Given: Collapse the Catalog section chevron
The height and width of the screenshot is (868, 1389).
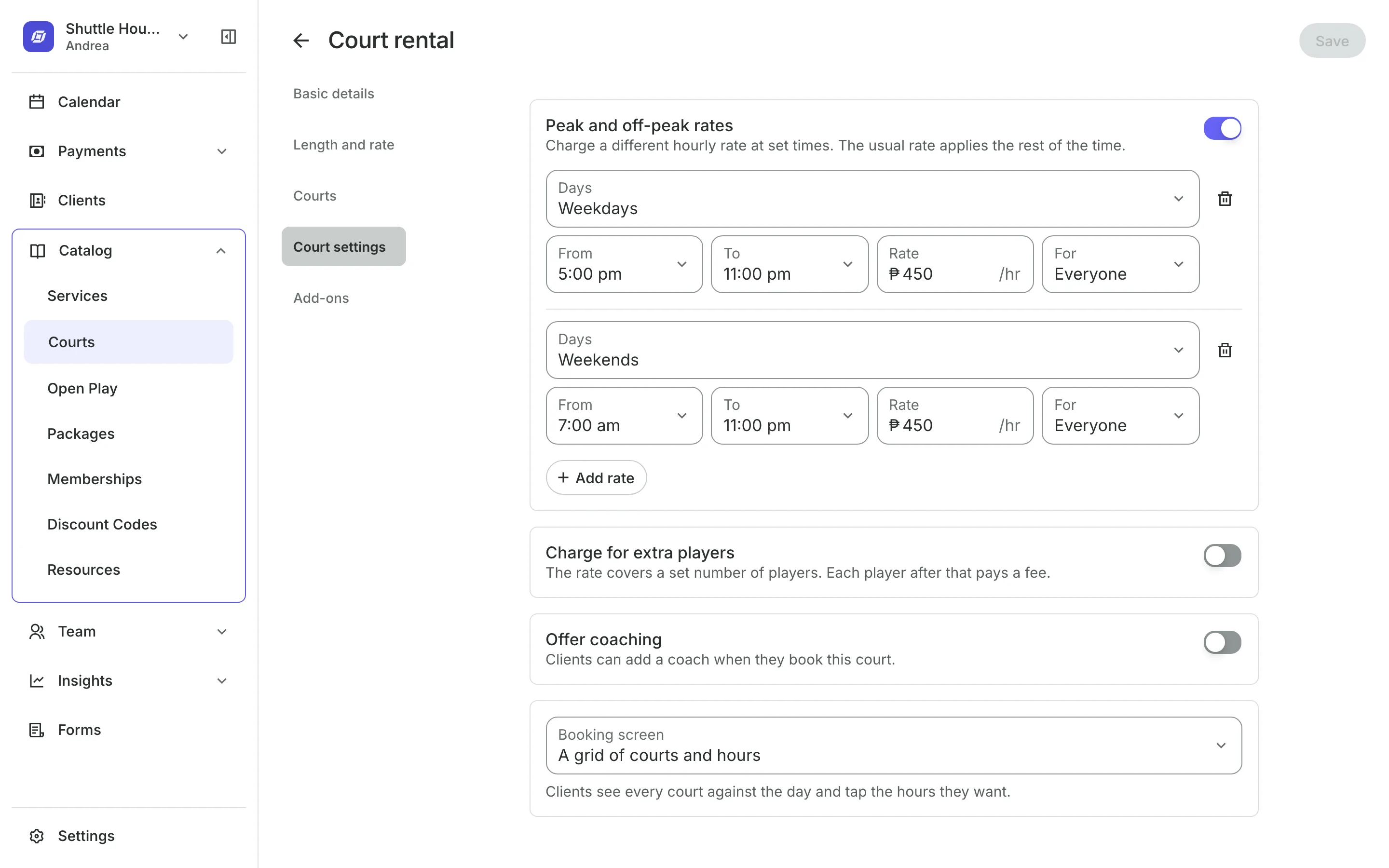Looking at the screenshot, I should (x=221, y=251).
